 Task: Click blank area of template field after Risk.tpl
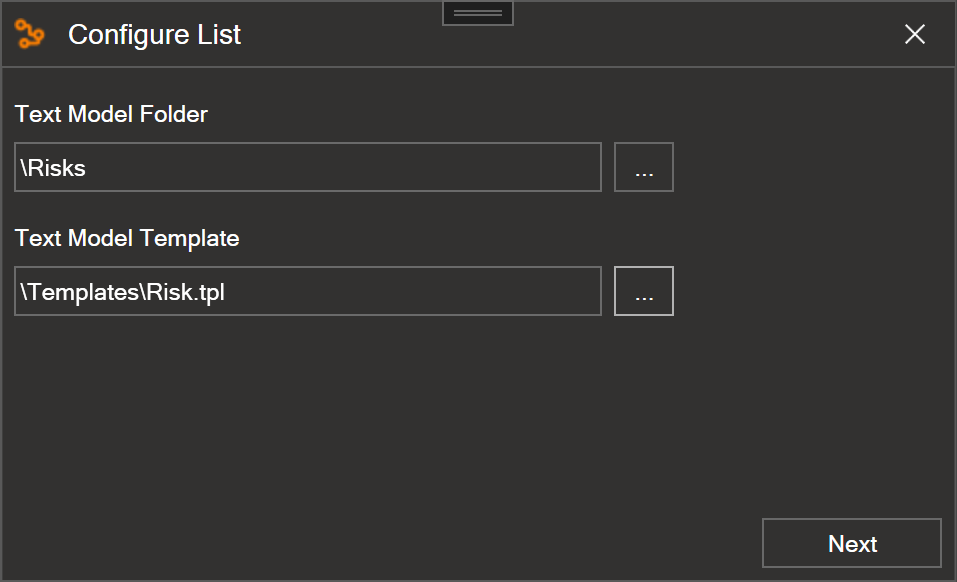[x=412, y=291]
